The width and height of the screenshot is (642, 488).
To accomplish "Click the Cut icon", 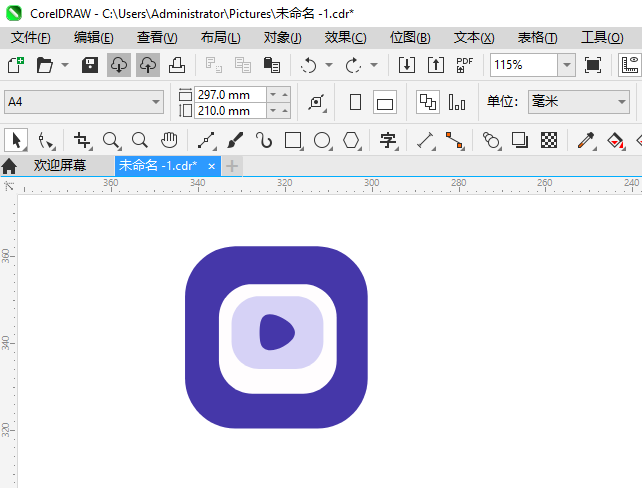I will 213,65.
